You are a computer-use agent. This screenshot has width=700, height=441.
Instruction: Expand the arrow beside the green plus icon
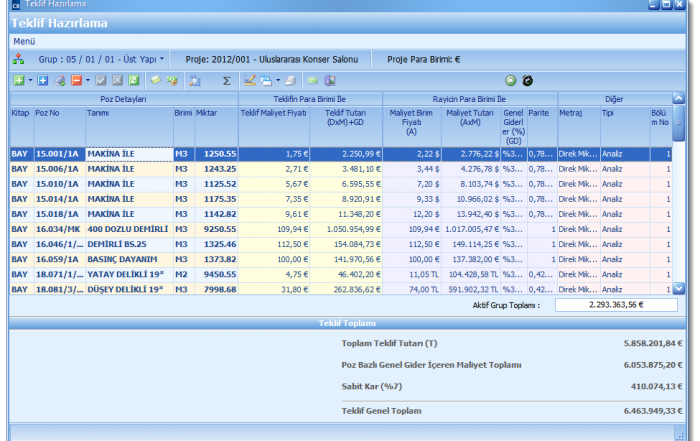click(30, 80)
